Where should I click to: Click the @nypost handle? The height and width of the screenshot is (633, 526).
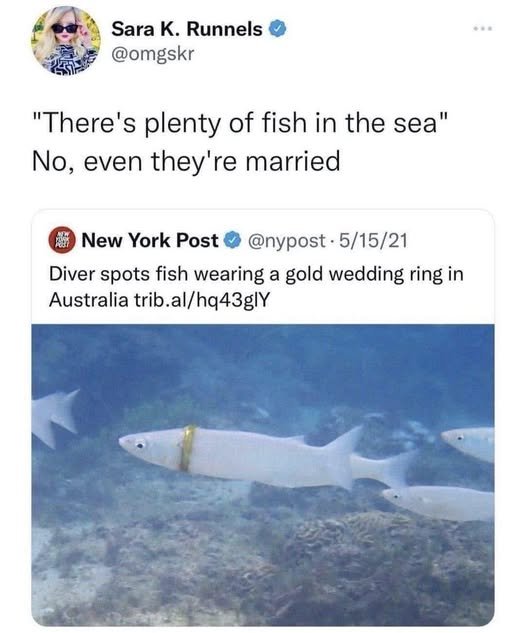287,241
